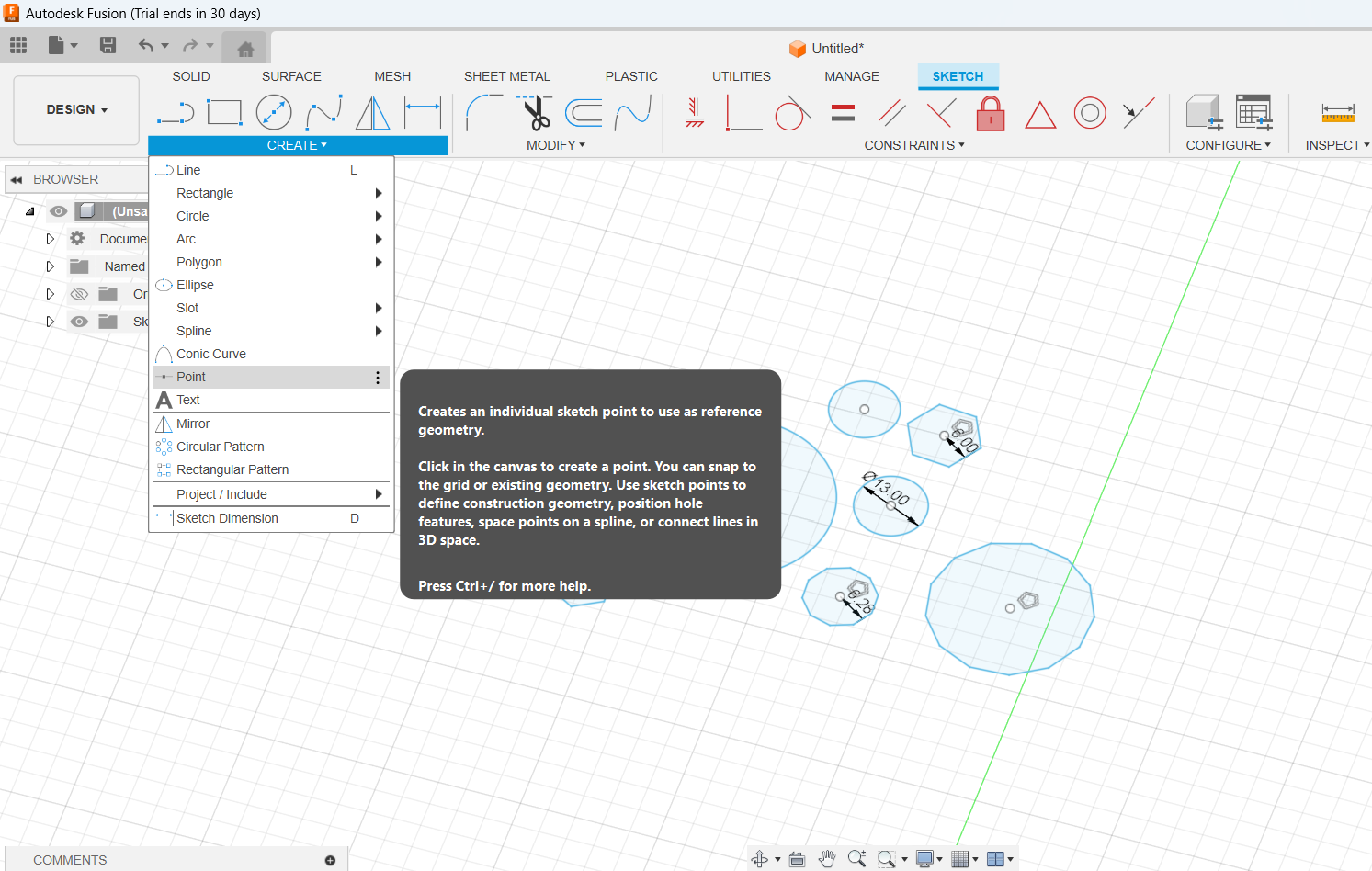The height and width of the screenshot is (871, 1372).
Task: Expand the Origin folder tree node
Action: pos(51,294)
